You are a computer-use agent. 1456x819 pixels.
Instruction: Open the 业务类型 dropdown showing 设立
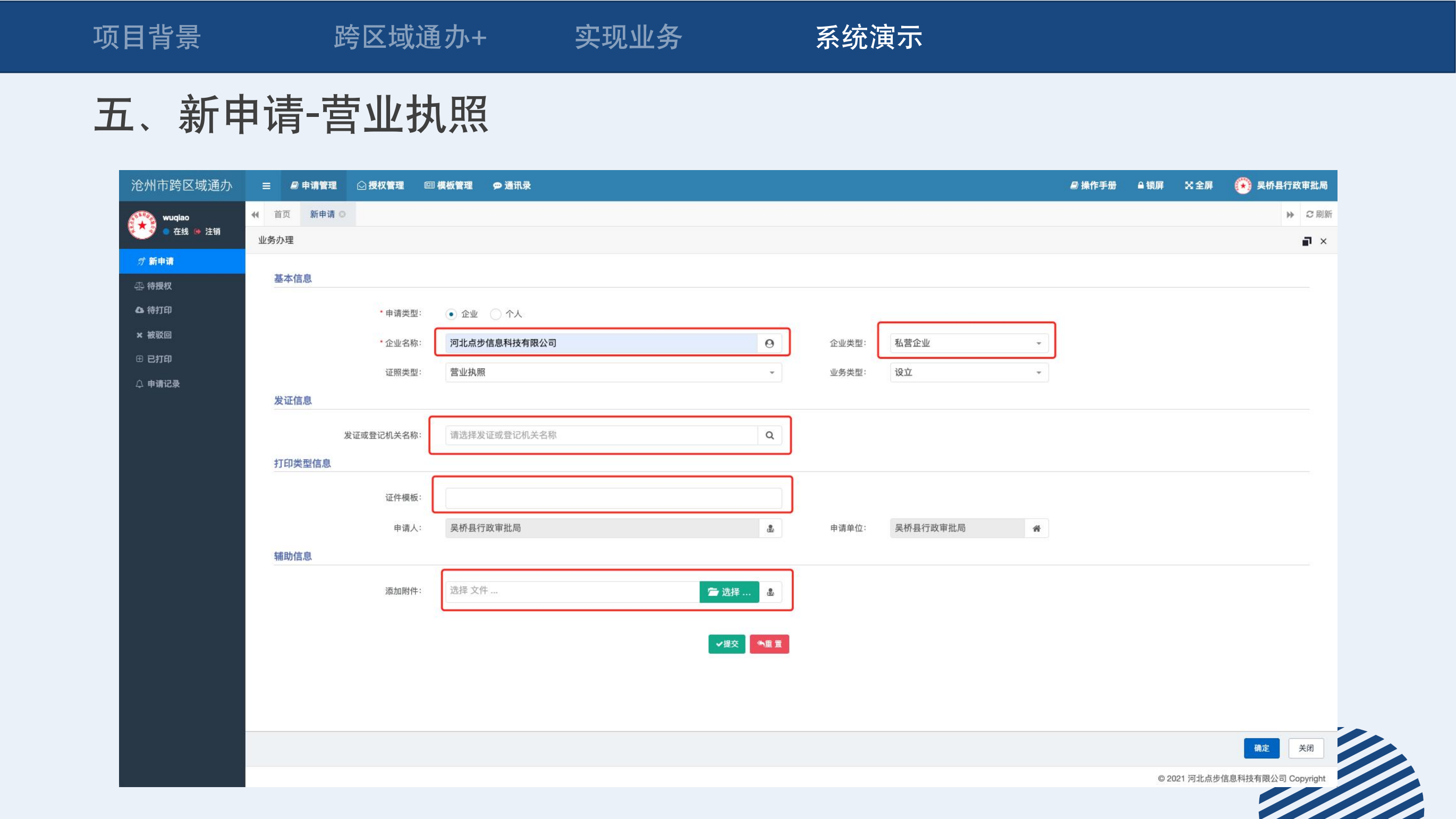tap(969, 373)
